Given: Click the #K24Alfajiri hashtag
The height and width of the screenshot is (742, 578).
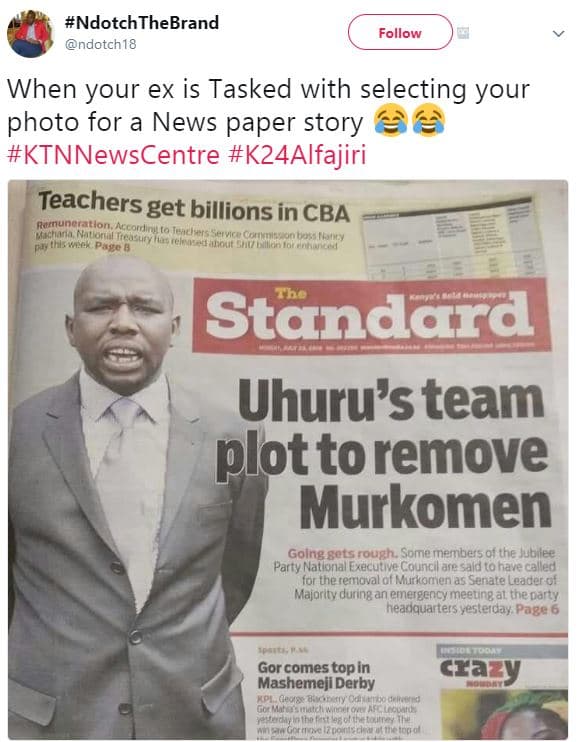Looking at the screenshot, I should pyautogui.click(x=297, y=155).
